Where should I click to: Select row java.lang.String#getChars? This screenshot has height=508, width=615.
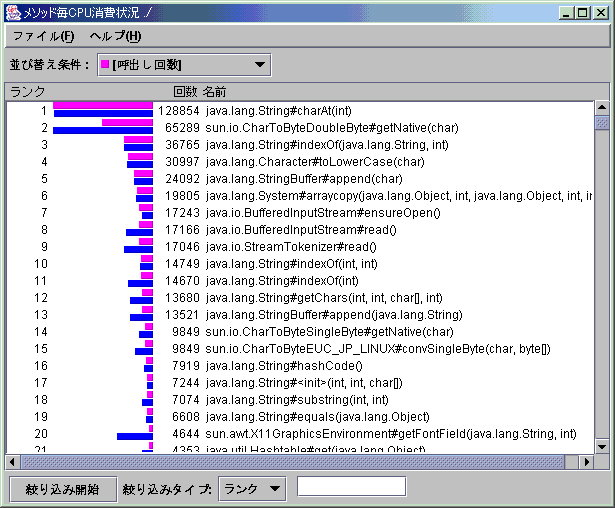[300, 297]
